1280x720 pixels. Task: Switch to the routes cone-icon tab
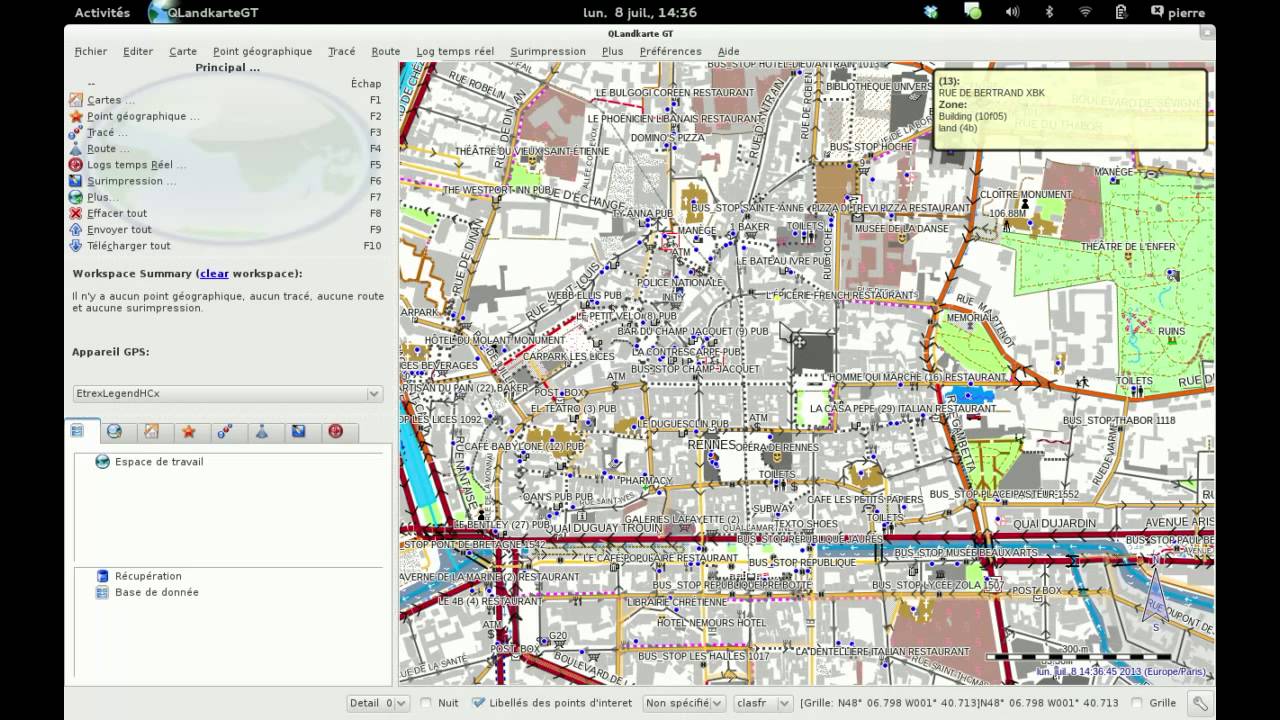262,432
